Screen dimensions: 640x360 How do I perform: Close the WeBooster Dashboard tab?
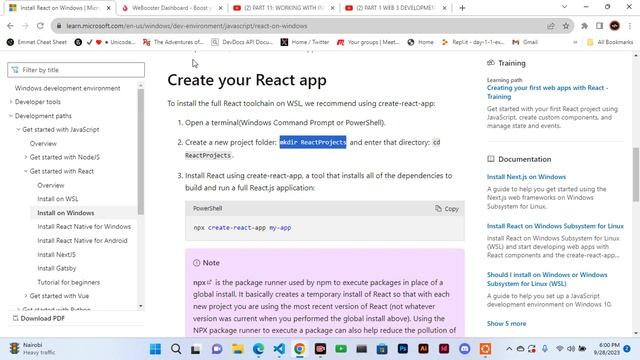click(x=221, y=8)
